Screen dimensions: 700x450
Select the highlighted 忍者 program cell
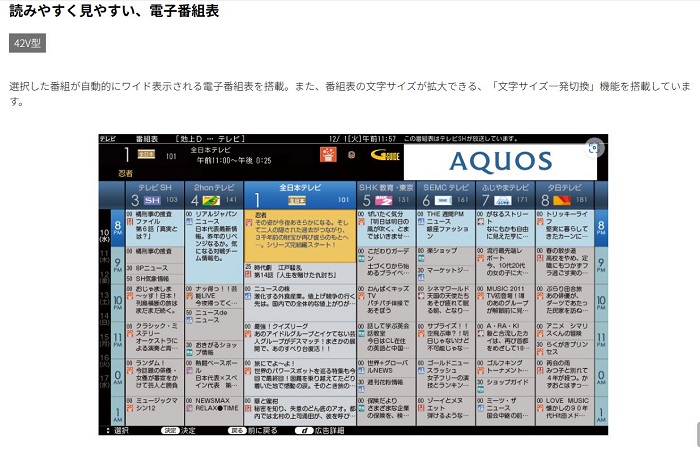299,235
